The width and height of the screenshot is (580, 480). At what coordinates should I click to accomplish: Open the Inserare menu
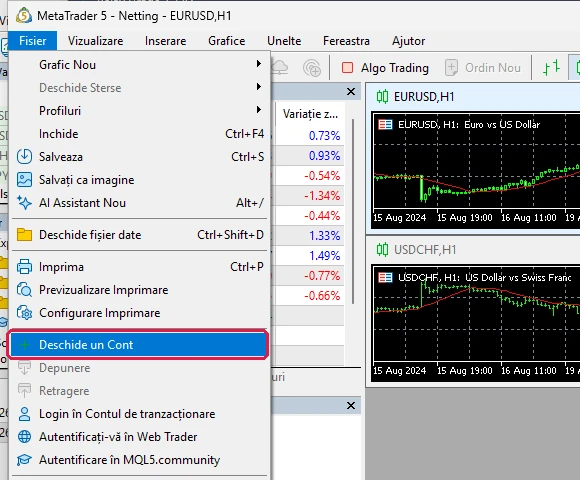pyautogui.click(x=165, y=41)
